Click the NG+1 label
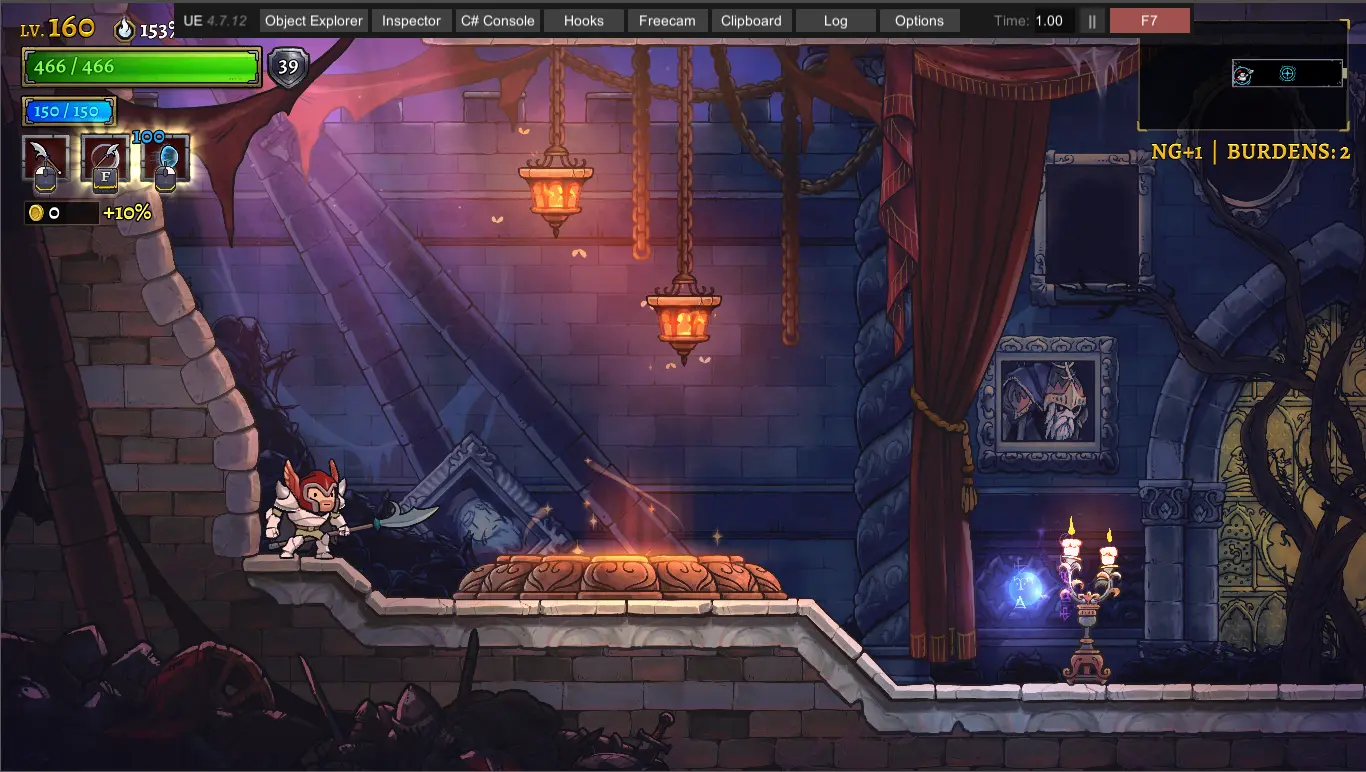The image size is (1366, 772). coord(1176,152)
